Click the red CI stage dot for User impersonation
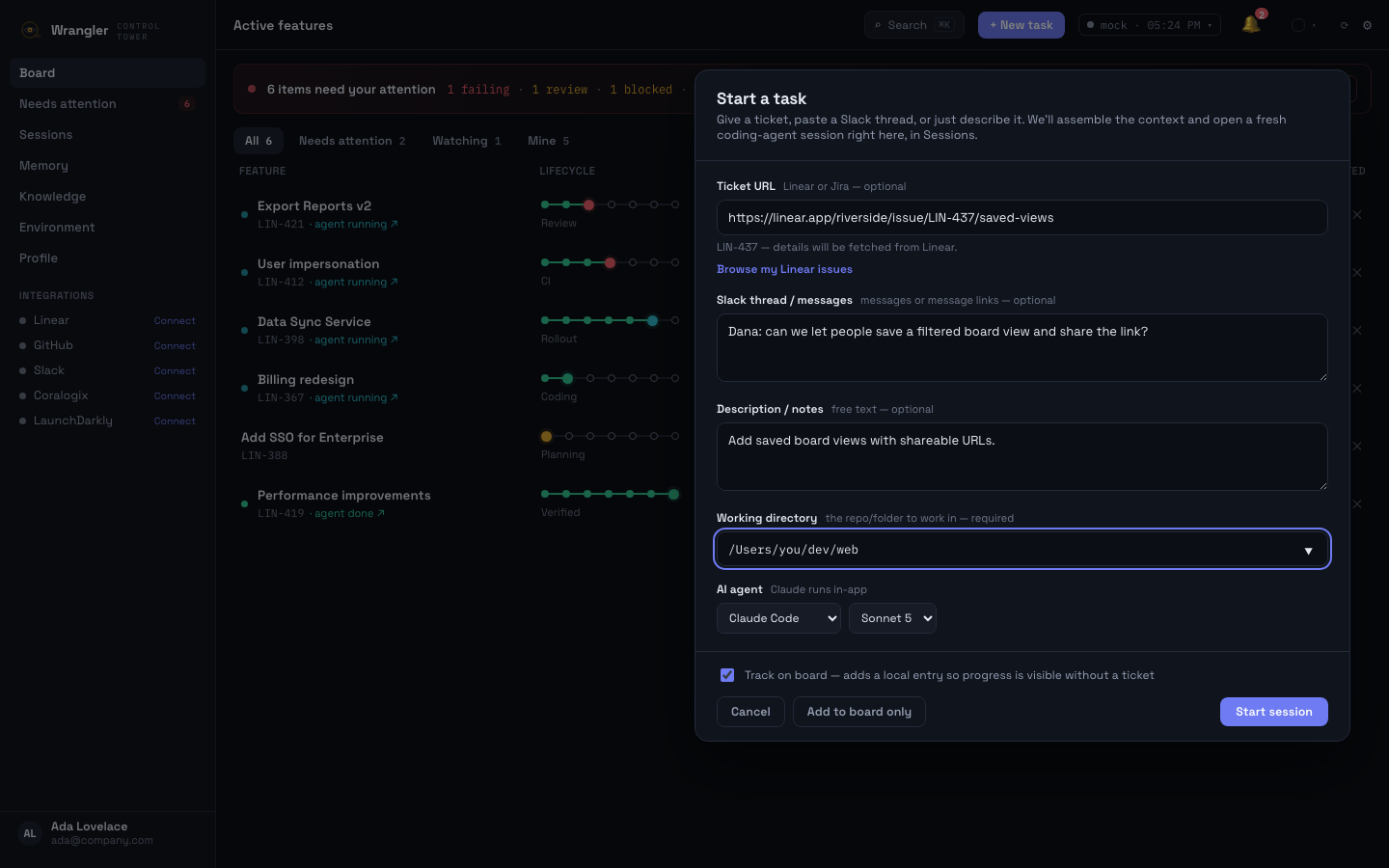The image size is (1389, 868). pos(610,262)
